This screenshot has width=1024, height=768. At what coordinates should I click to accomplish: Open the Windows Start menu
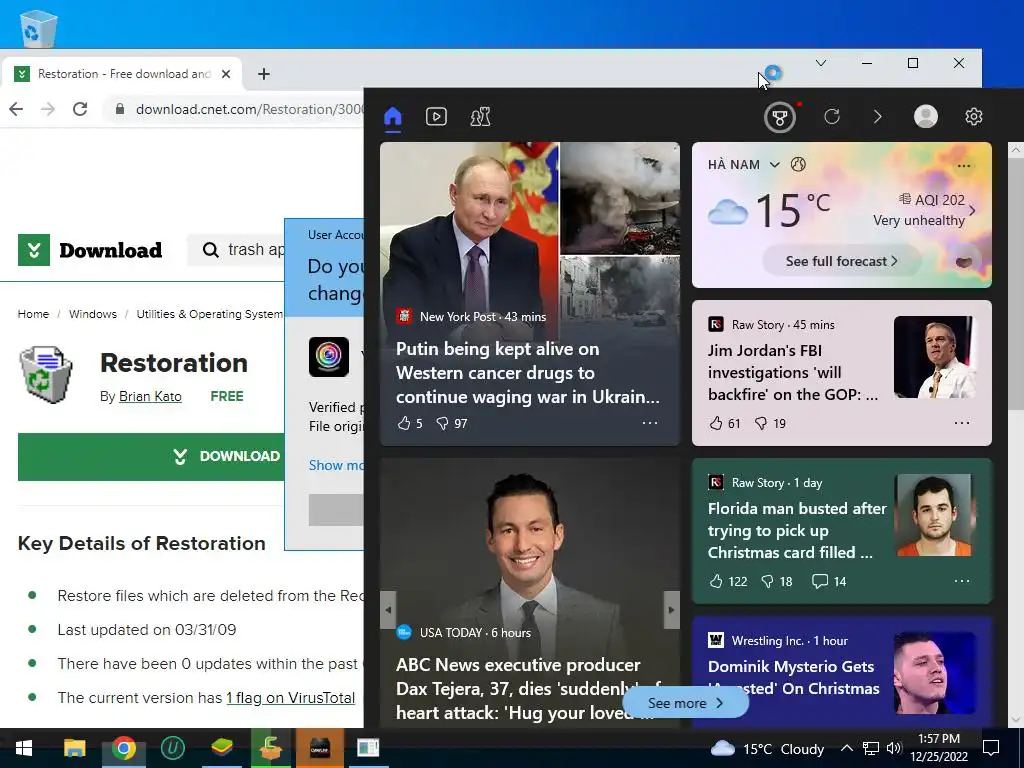click(x=24, y=748)
